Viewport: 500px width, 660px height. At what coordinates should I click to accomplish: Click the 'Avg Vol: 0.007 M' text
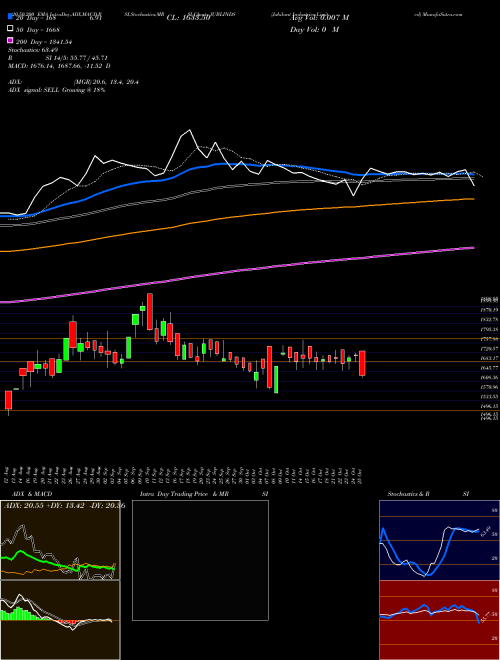click(319, 18)
